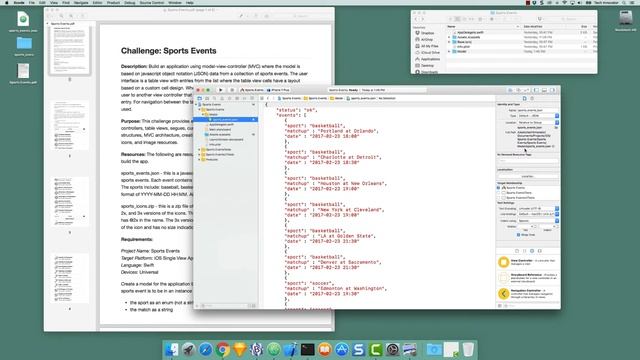Choose the file location via the folder icon in the inspector

click(x=556, y=128)
